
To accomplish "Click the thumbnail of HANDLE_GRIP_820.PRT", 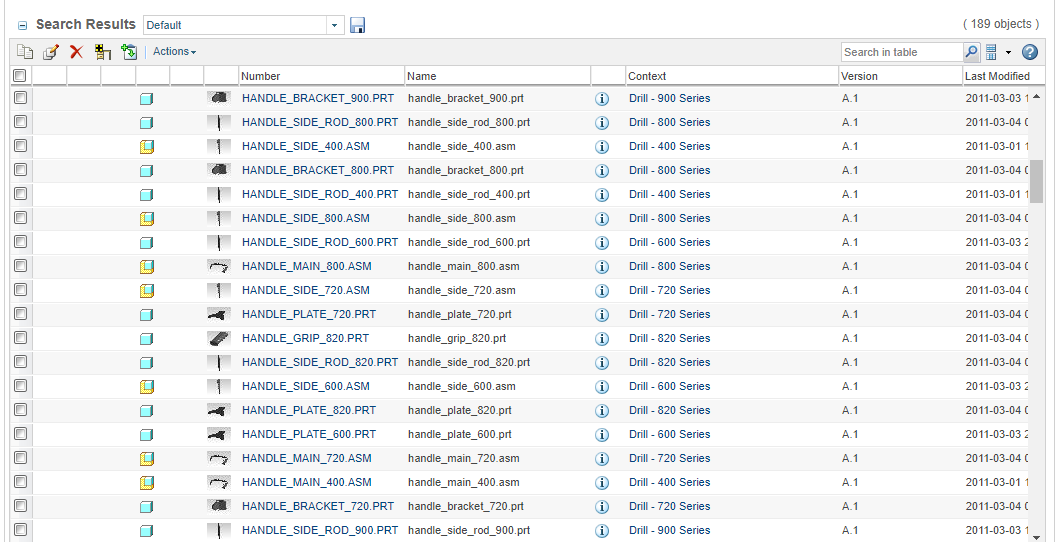I will (x=218, y=339).
